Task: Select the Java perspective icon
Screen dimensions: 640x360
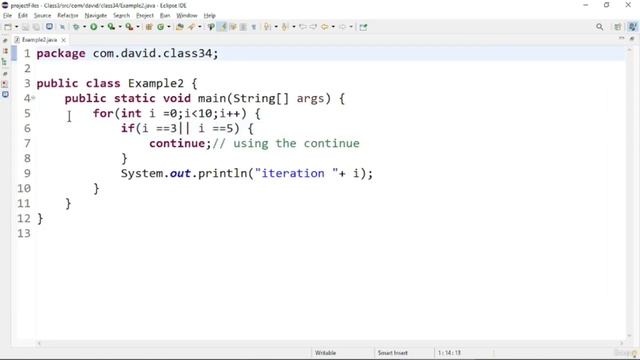Action: 632,27
